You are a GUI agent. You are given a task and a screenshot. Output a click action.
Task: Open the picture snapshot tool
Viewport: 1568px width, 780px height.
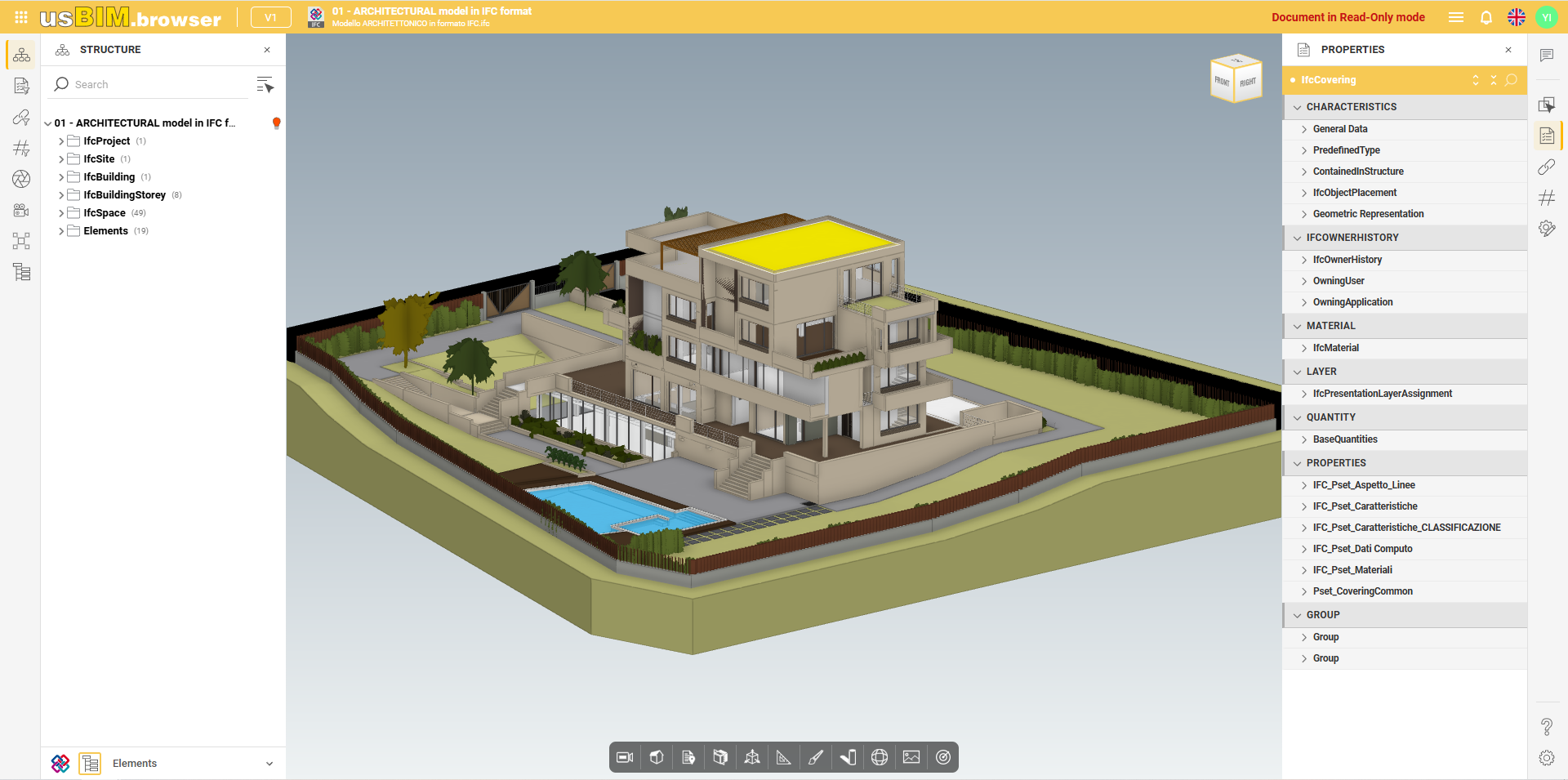911,757
